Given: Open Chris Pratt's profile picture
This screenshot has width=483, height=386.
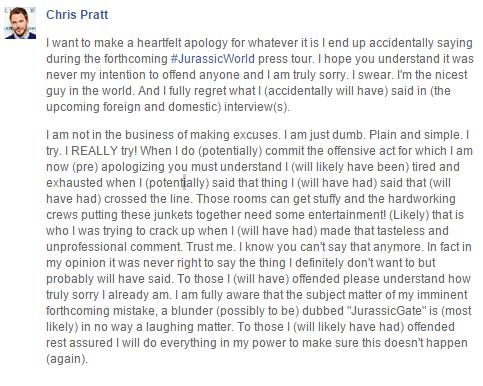Looking at the screenshot, I should 20,23.
